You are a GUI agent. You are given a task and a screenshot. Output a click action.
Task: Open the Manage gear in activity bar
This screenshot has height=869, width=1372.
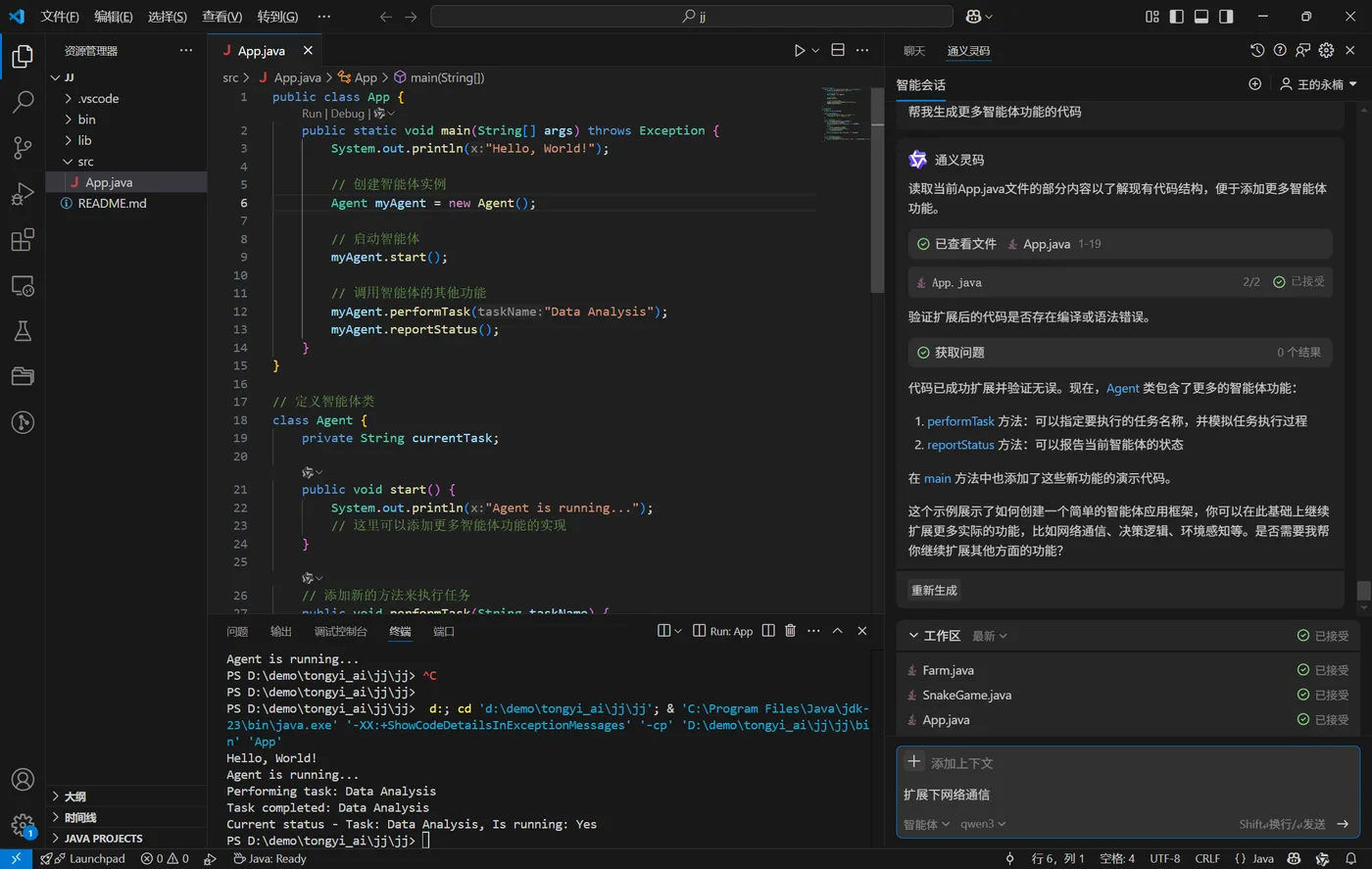[23, 825]
